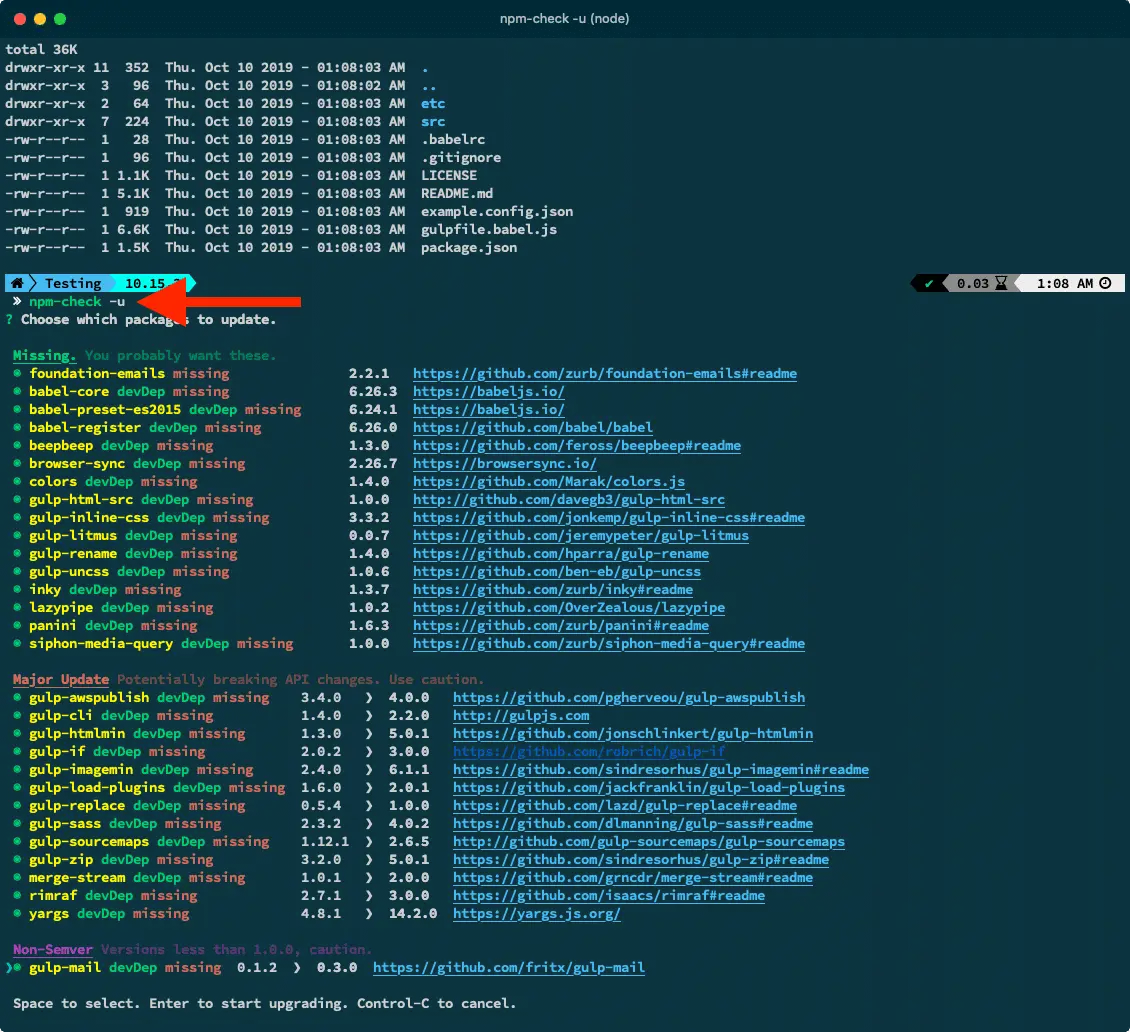The image size is (1130, 1032).
Task: Click the total 36K line
Action: (x=41, y=49)
